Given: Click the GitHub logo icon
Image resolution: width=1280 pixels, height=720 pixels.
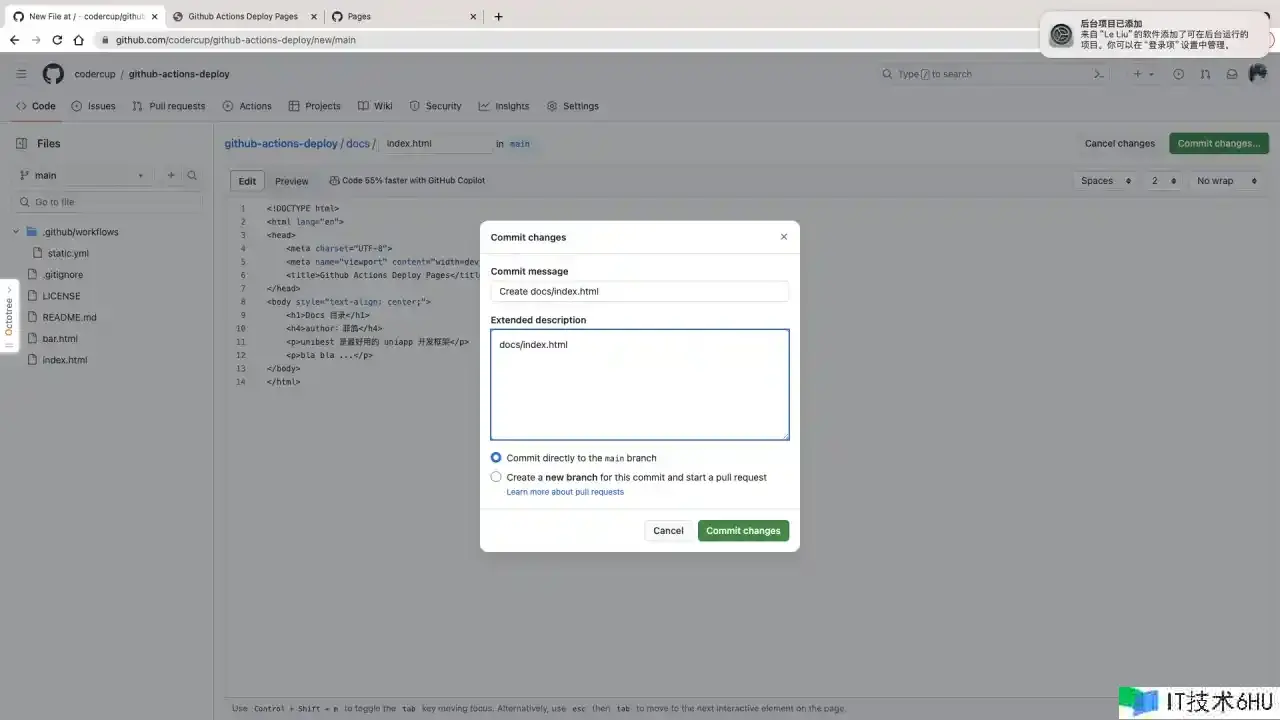Looking at the screenshot, I should point(53,74).
